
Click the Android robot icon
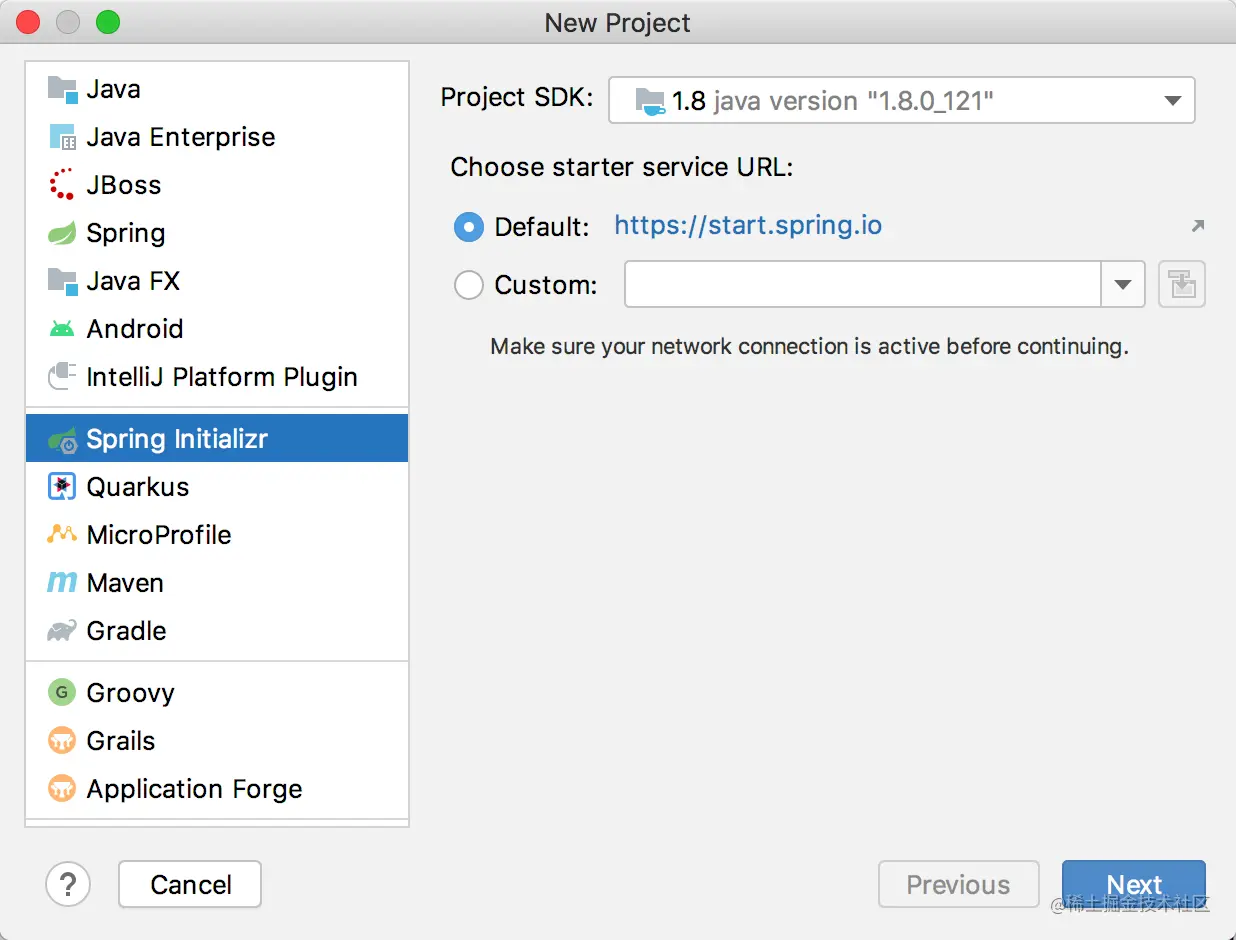click(x=62, y=329)
